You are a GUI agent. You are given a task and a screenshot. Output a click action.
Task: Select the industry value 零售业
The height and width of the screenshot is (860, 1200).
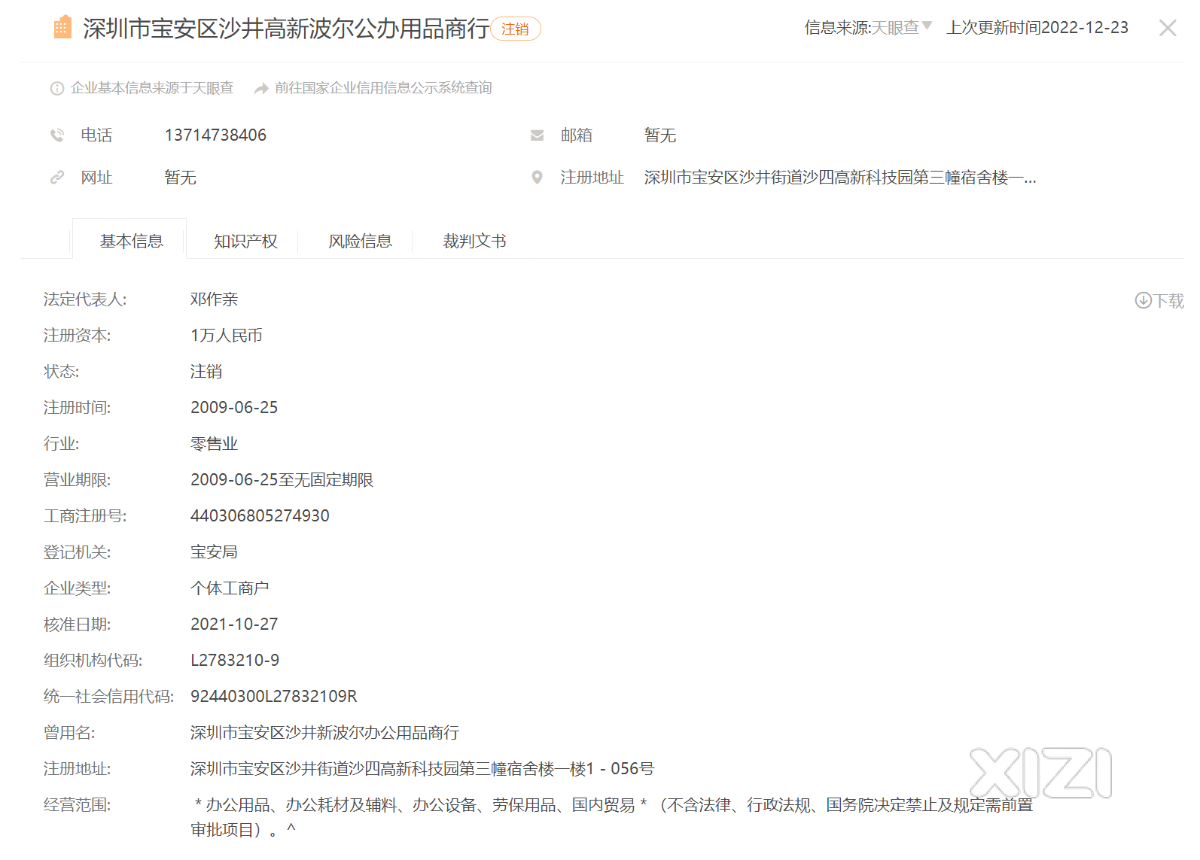click(214, 443)
